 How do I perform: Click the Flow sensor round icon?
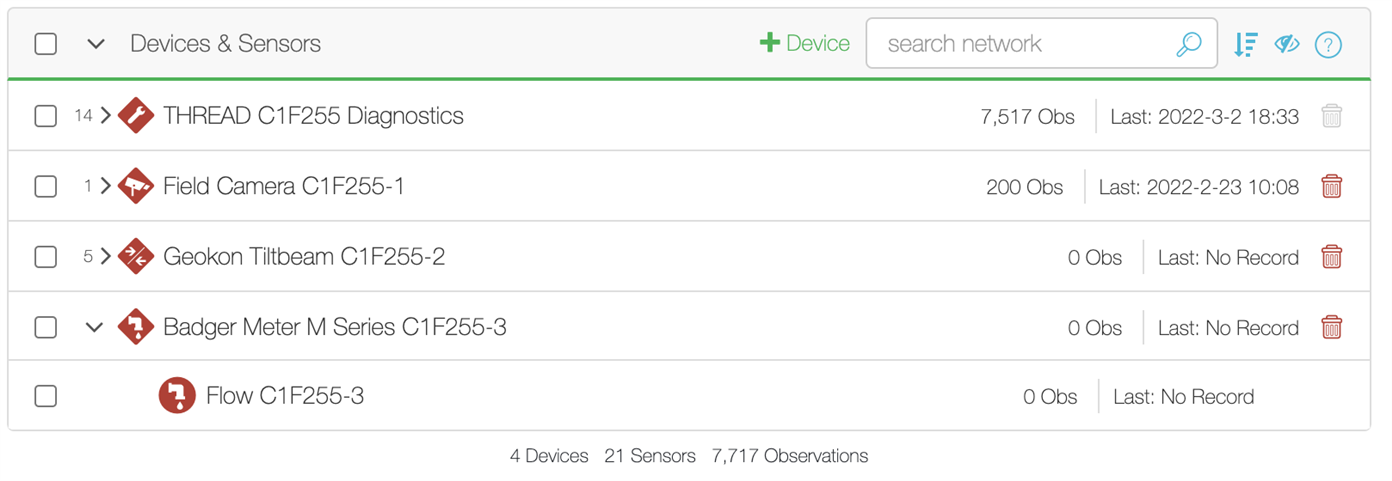(x=177, y=396)
